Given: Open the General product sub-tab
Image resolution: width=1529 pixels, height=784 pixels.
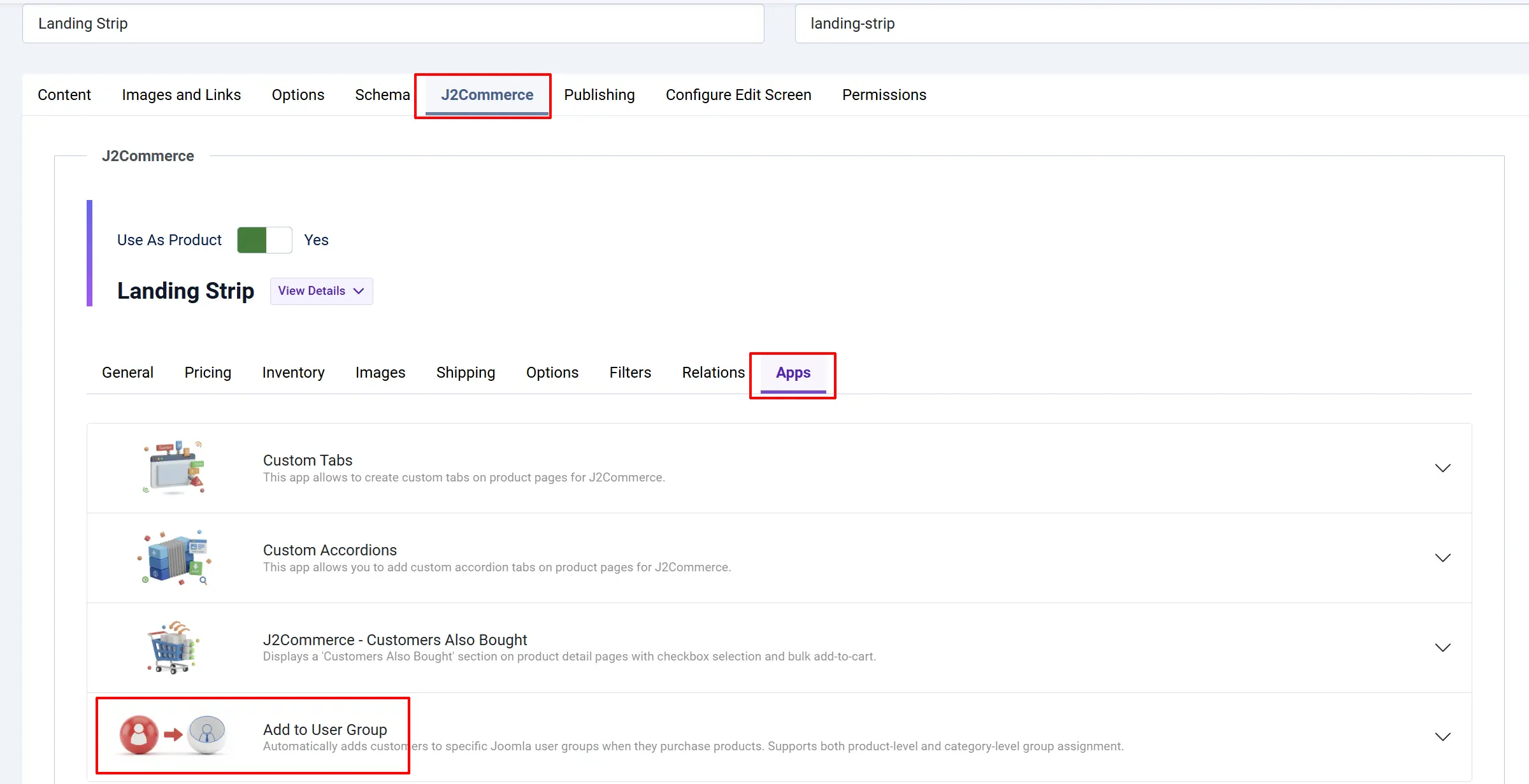Looking at the screenshot, I should tap(128, 373).
